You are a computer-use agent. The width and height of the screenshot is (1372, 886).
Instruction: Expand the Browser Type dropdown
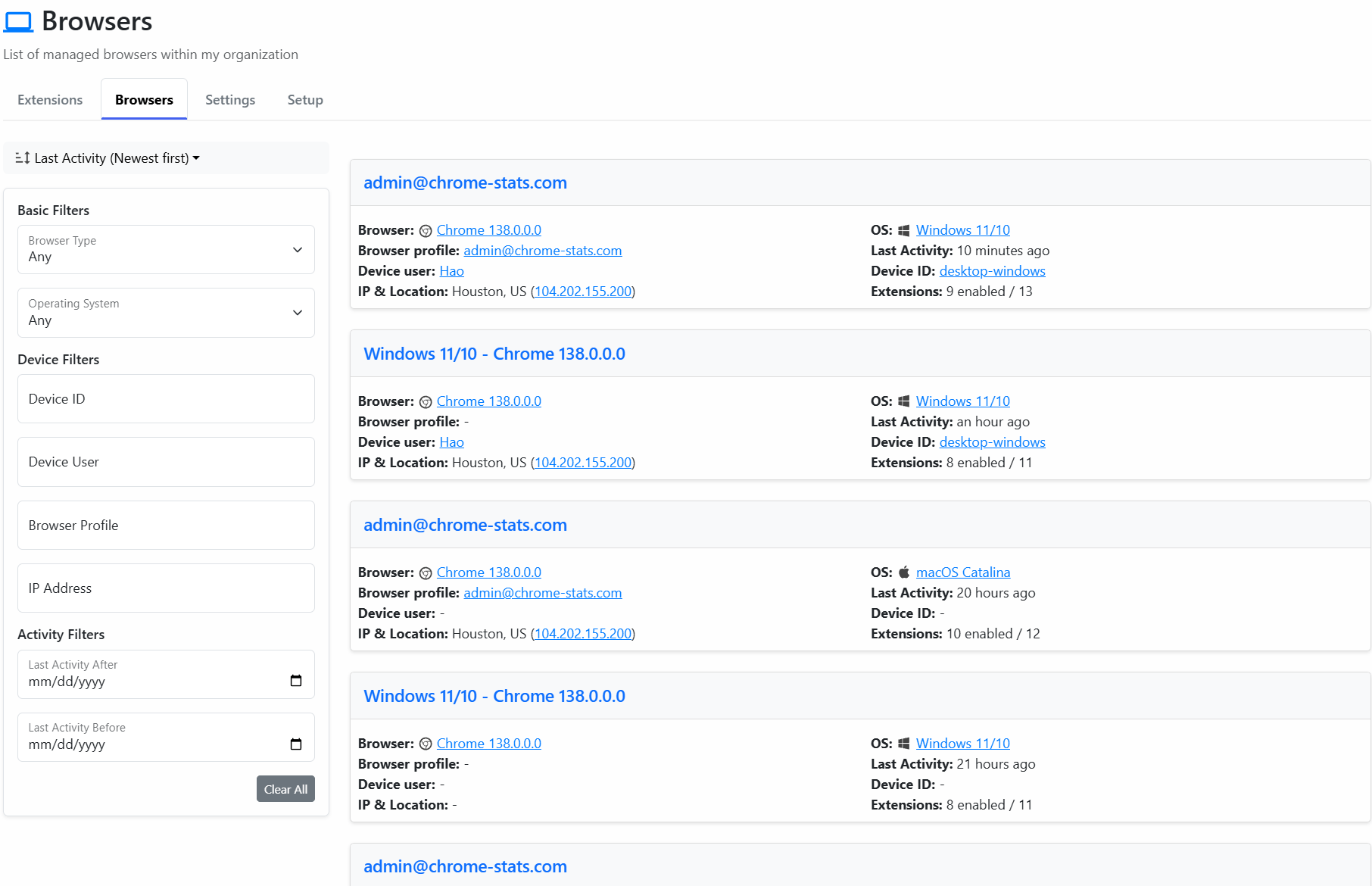(166, 250)
